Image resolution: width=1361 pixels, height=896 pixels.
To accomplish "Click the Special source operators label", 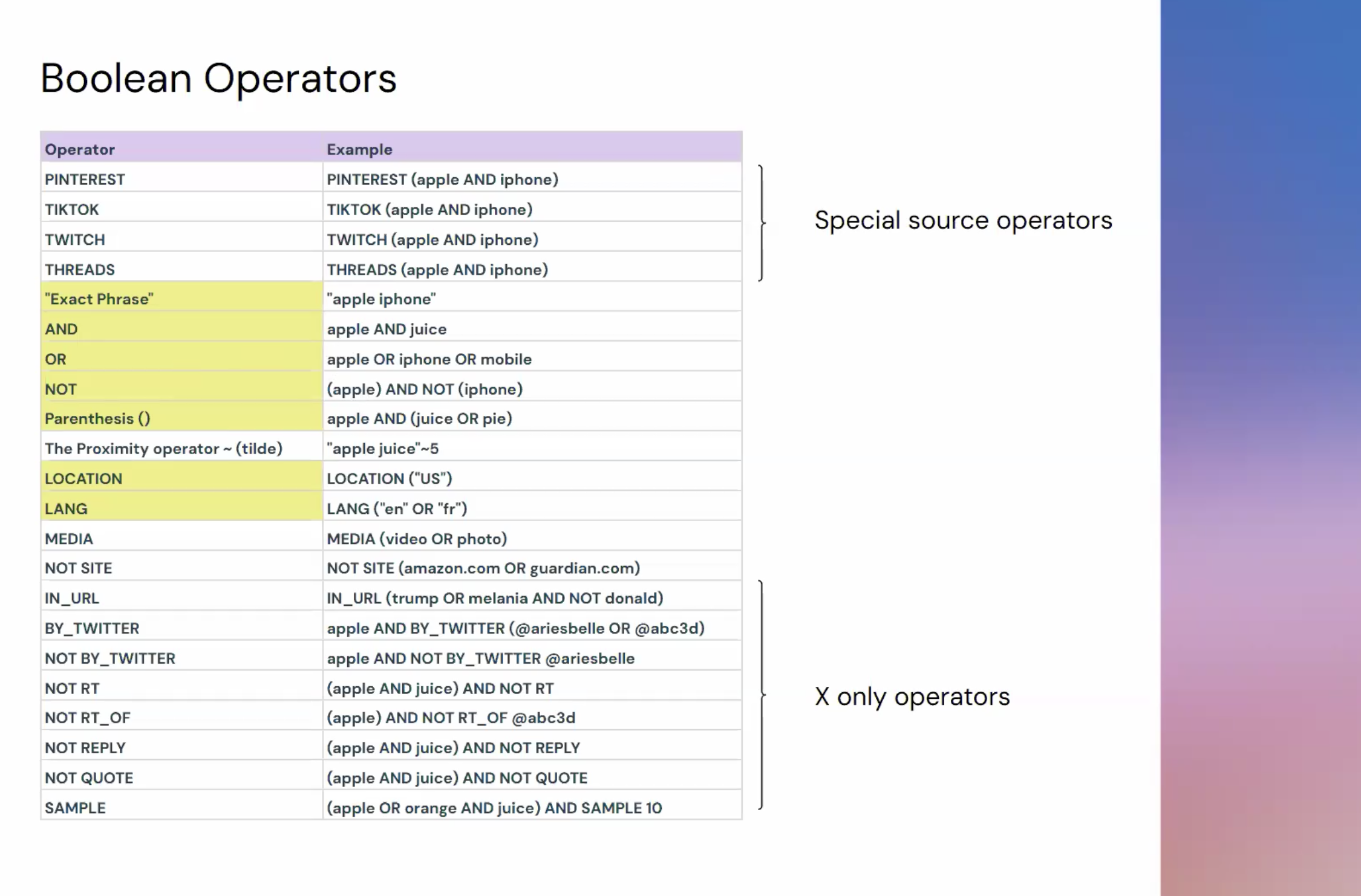I will [x=963, y=221].
